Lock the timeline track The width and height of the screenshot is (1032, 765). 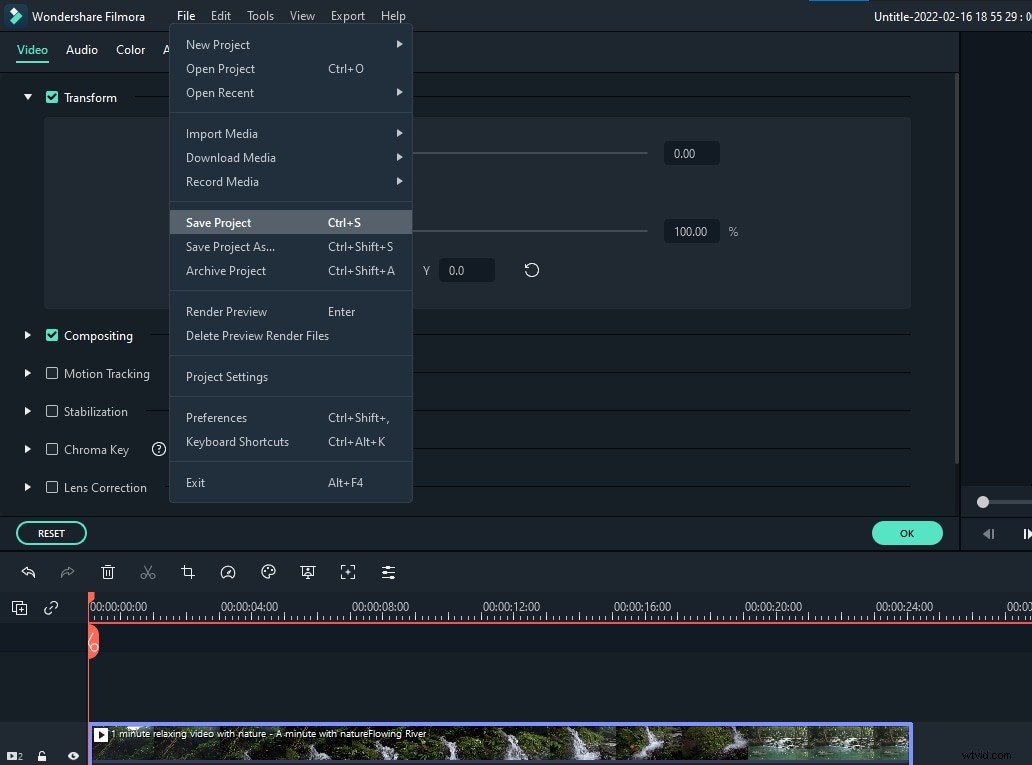tap(41, 756)
